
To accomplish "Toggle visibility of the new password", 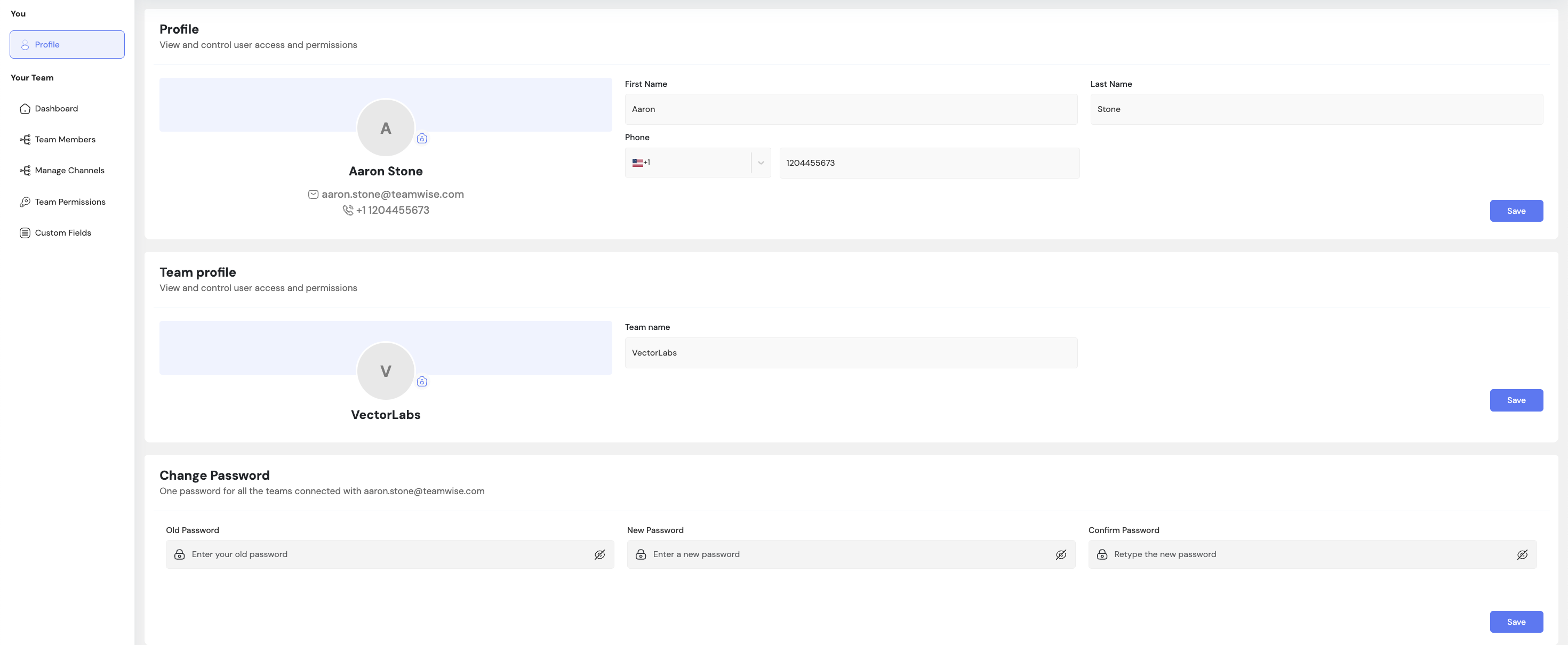I will 1061,554.
